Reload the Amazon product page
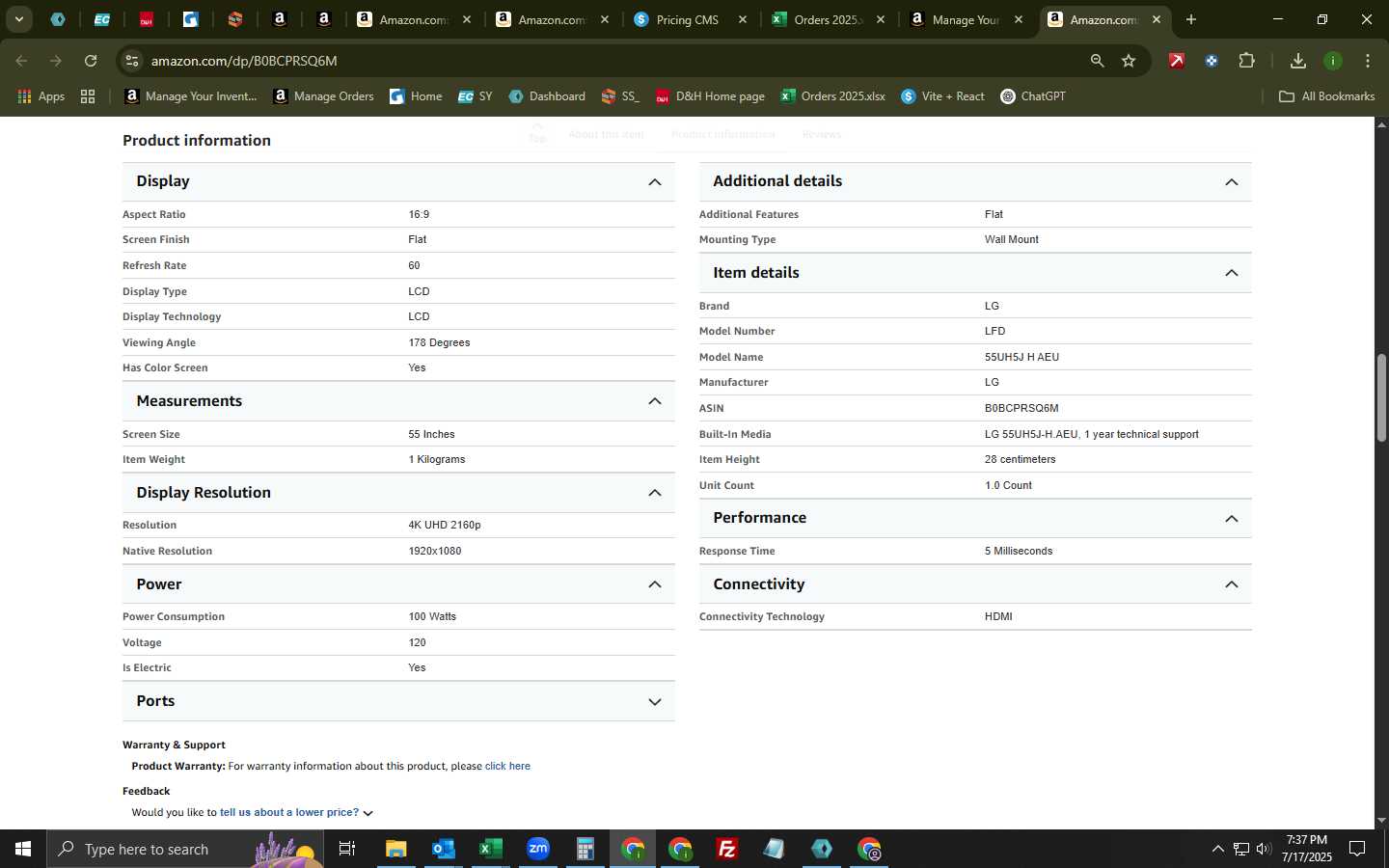The image size is (1389, 868). point(91,61)
